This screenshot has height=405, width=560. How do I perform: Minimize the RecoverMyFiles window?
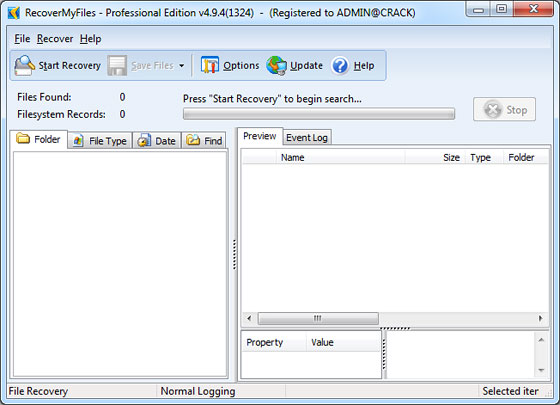pyautogui.click(x=479, y=10)
